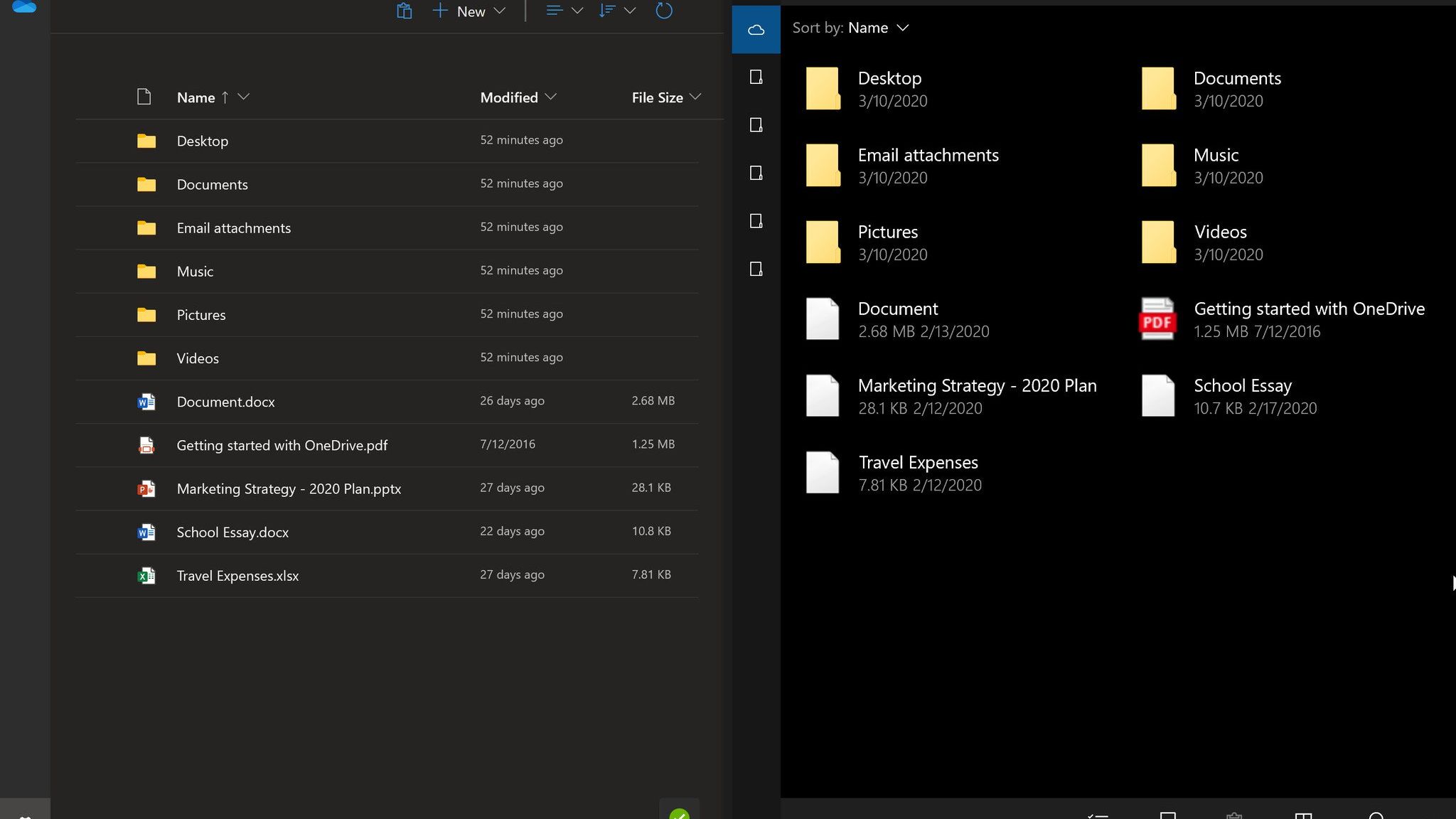Click the Word icon beside Document.docx
Image resolution: width=1456 pixels, height=819 pixels.
(x=146, y=402)
